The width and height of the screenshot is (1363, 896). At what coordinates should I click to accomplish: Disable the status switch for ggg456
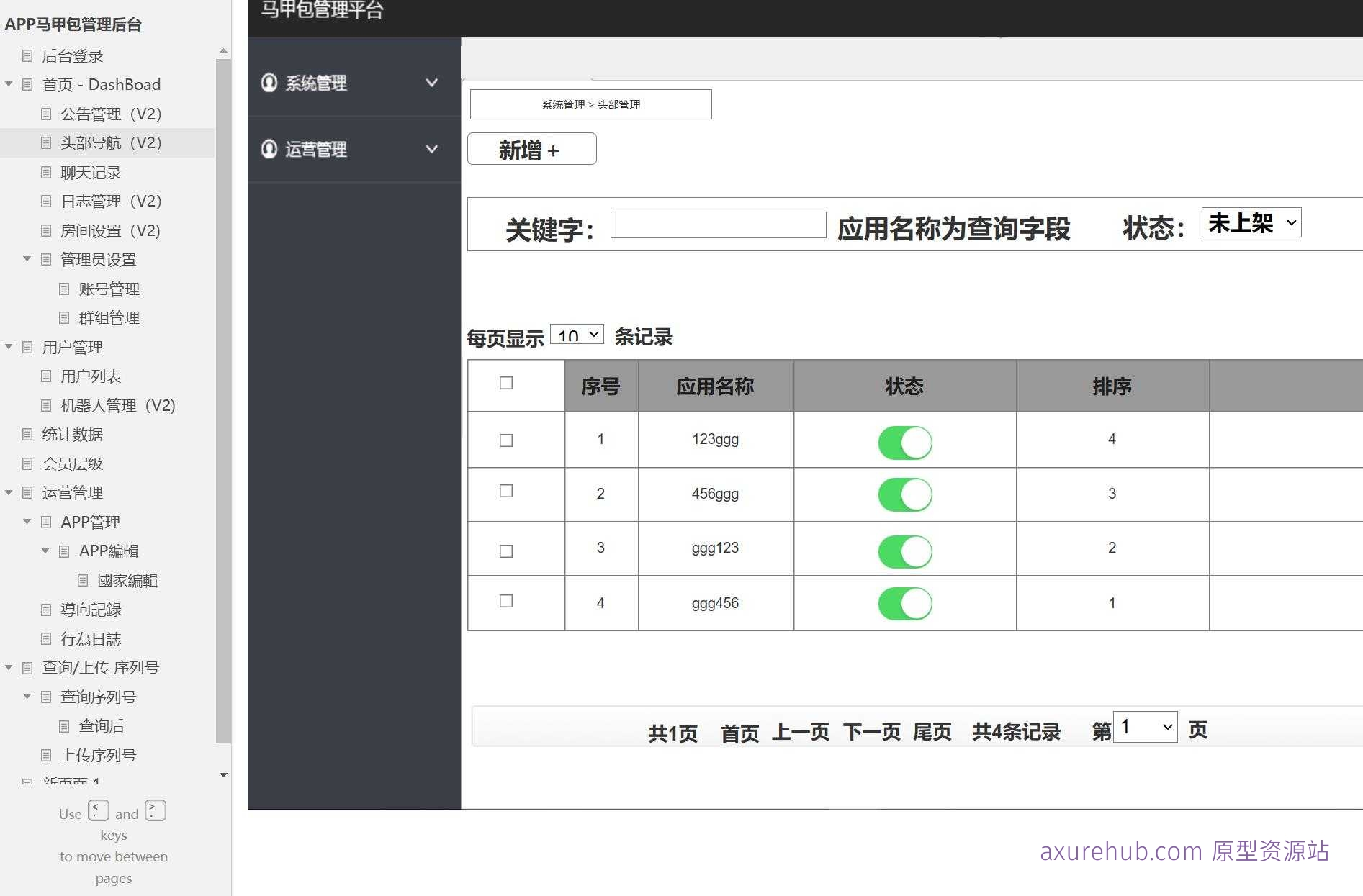pos(904,603)
